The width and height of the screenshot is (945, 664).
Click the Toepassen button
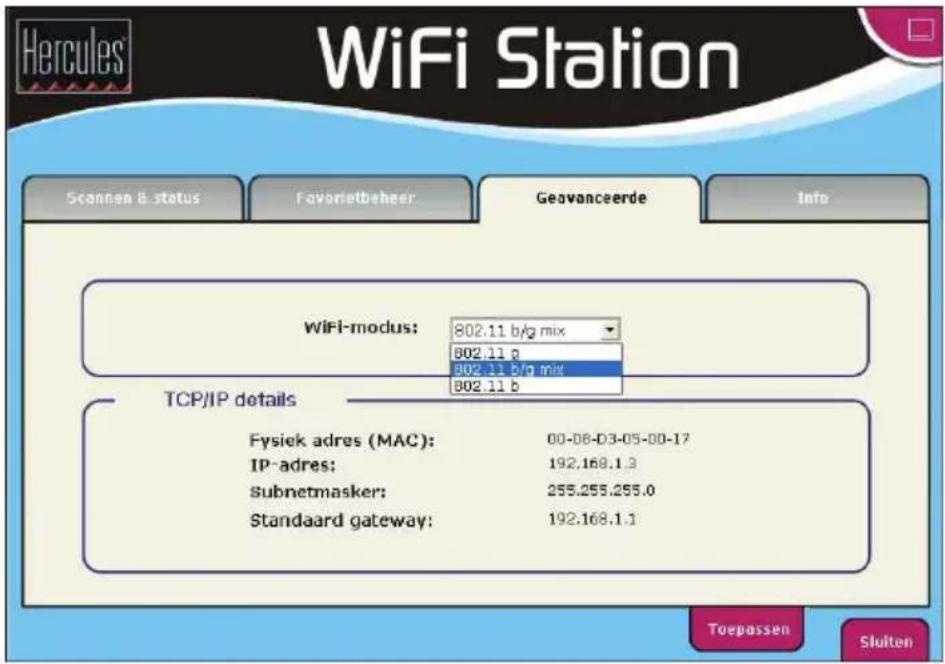pos(748,629)
